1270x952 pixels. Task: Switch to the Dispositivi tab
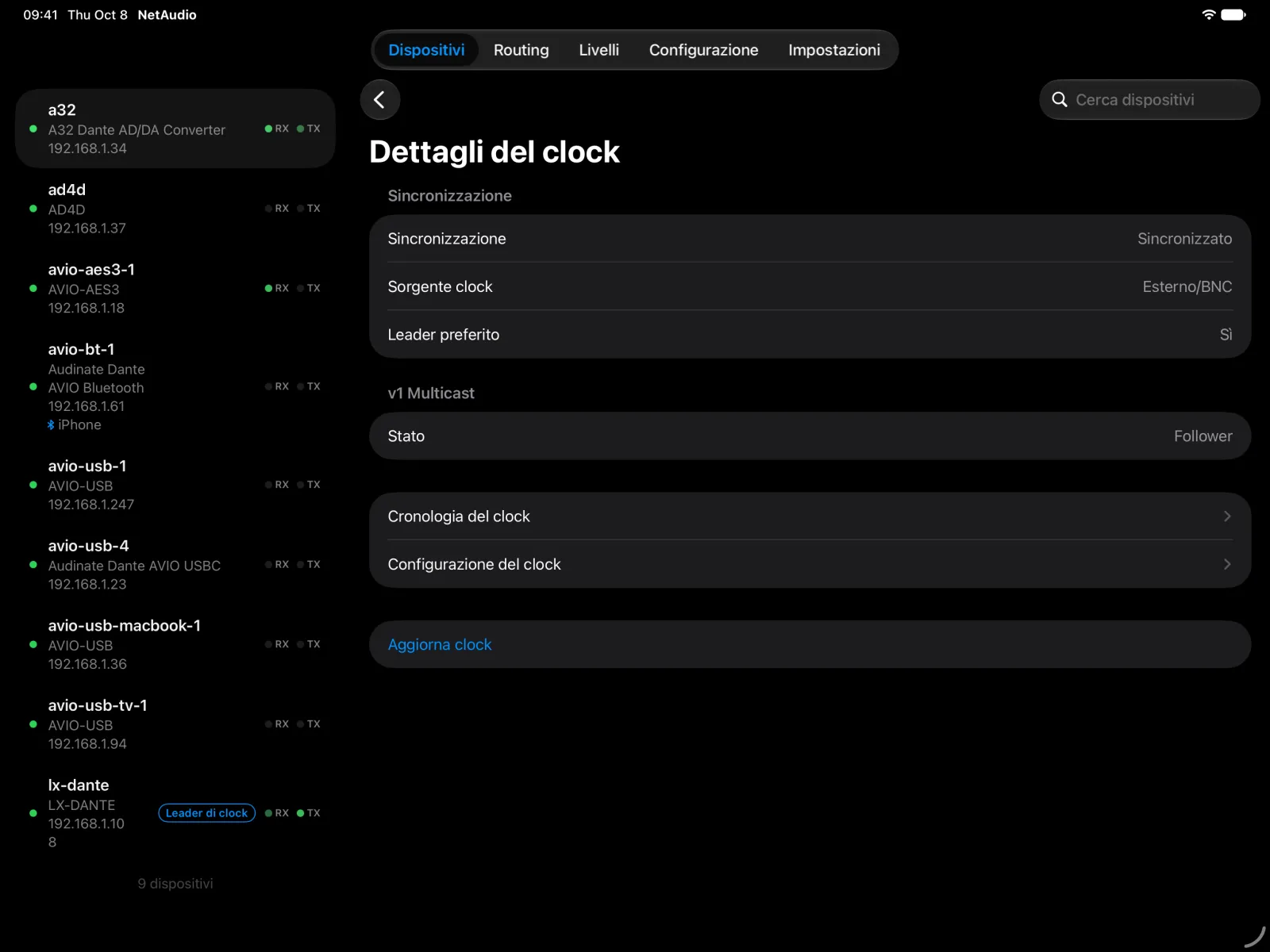pos(426,50)
